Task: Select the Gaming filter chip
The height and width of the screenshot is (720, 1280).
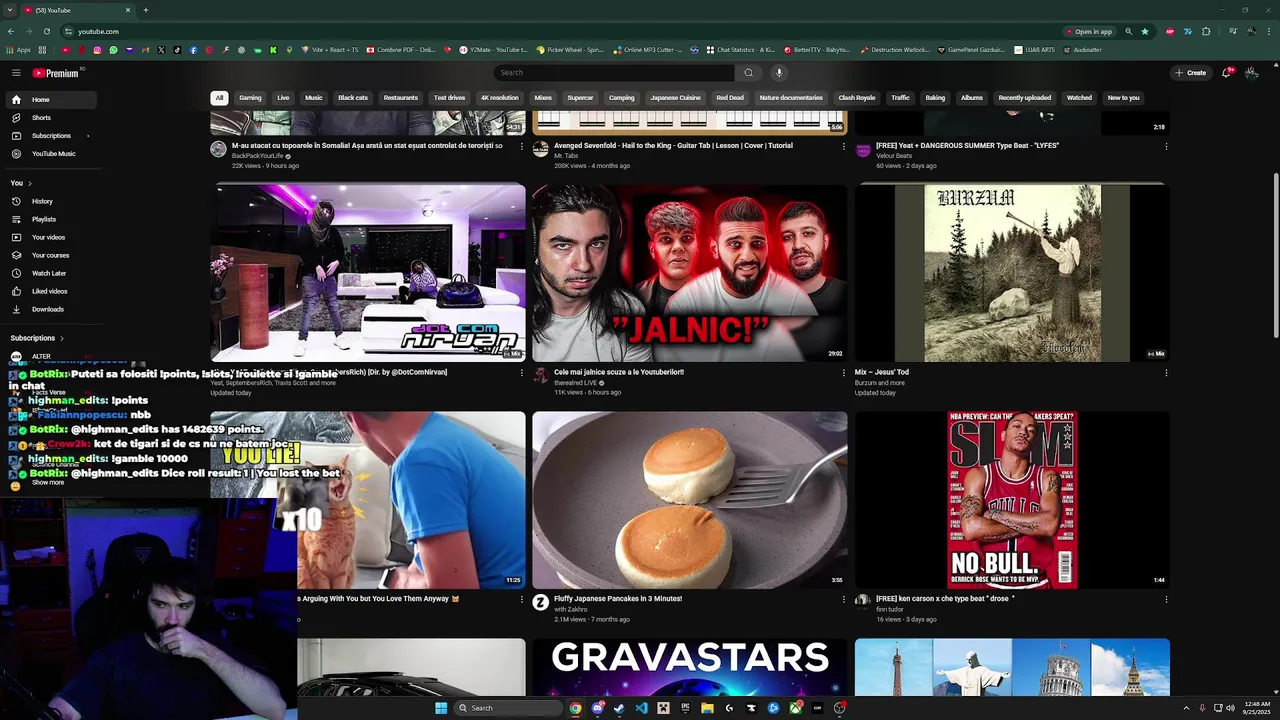Action: pyautogui.click(x=250, y=98)
